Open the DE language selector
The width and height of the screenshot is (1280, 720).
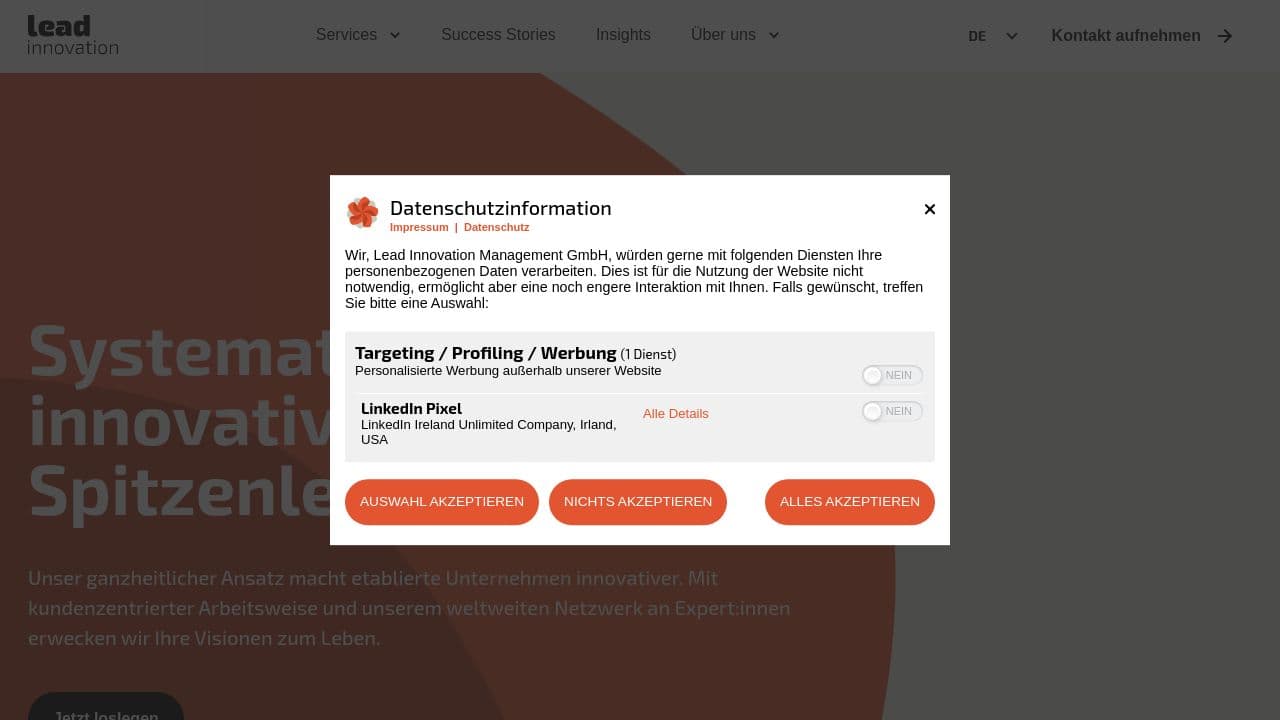[990, 36]
